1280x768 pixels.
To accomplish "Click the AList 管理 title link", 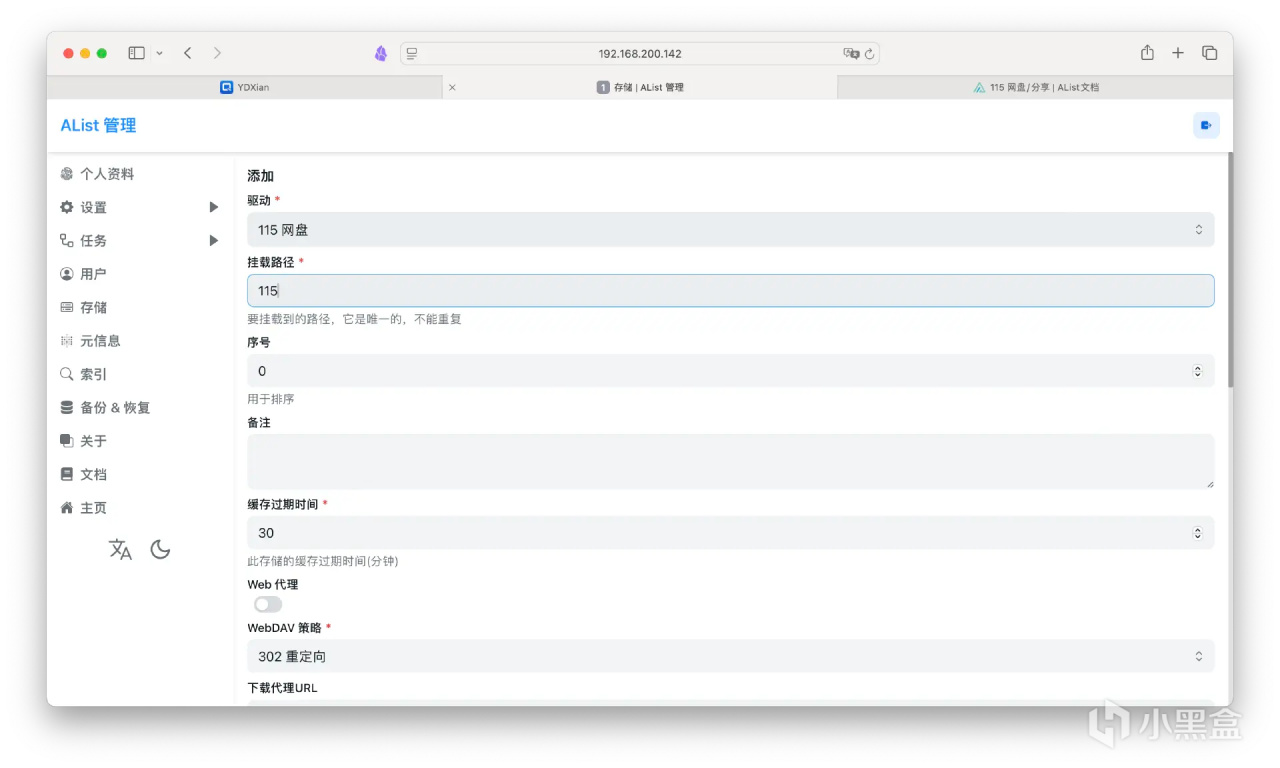I will 98,125.
